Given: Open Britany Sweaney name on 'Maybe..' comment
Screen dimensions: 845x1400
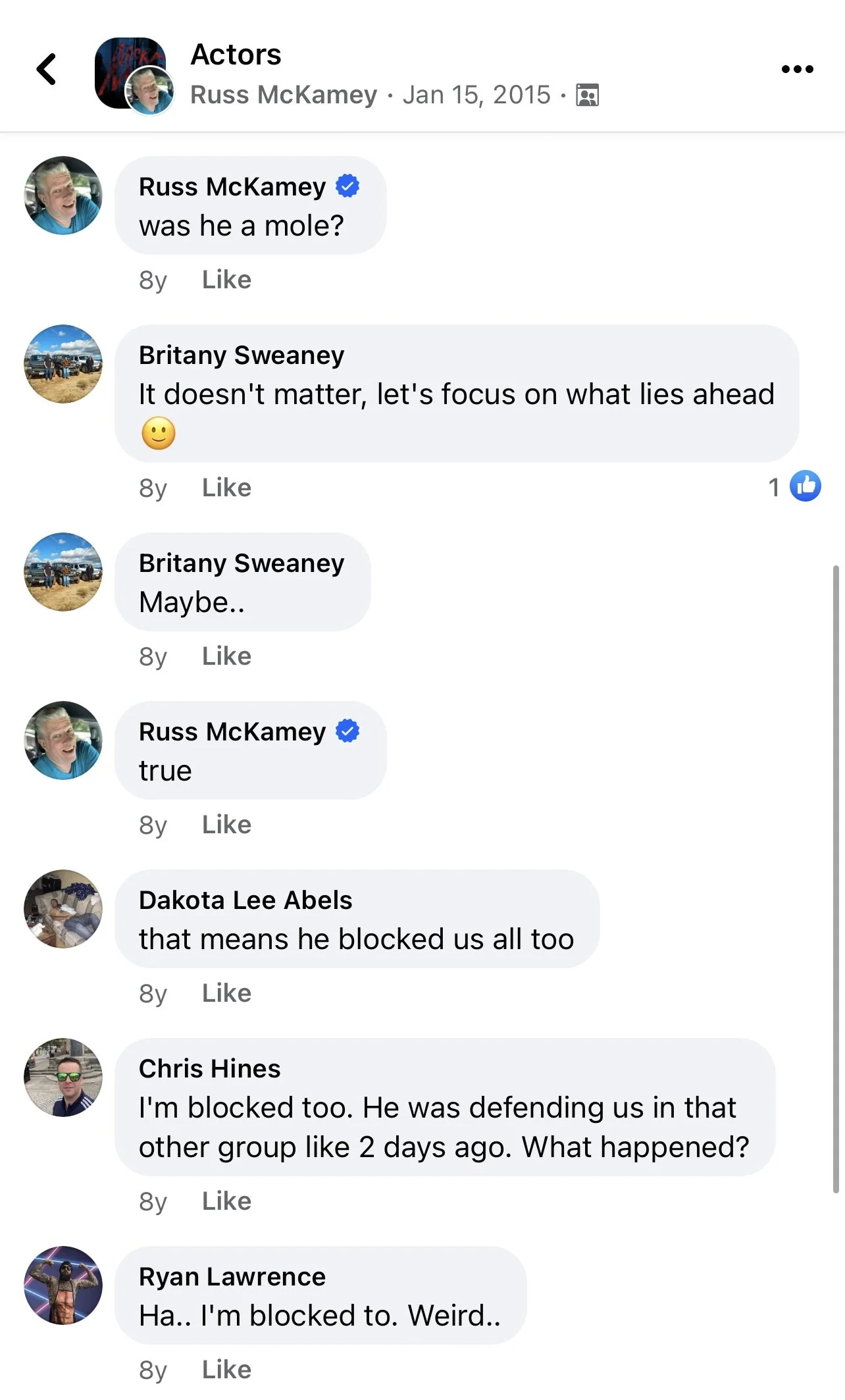Looking at the screenshot, I should pos(242,563).
